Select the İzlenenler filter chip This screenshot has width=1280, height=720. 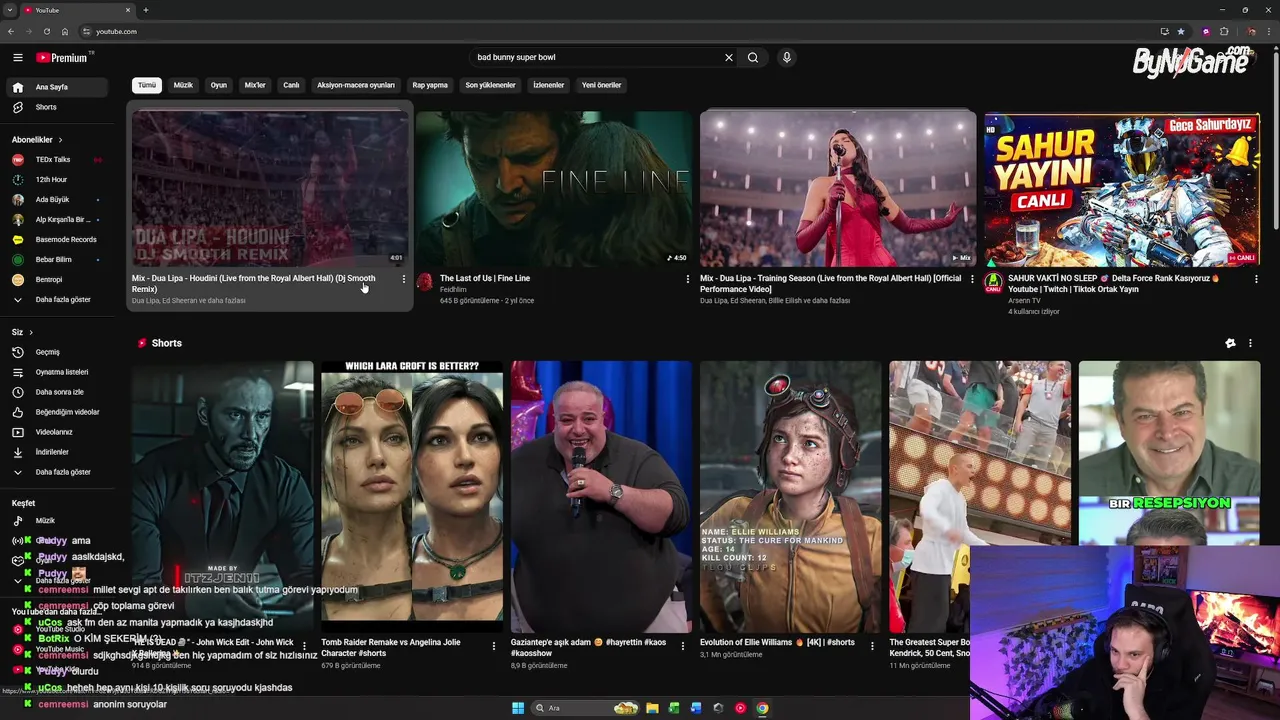(548, 85)
